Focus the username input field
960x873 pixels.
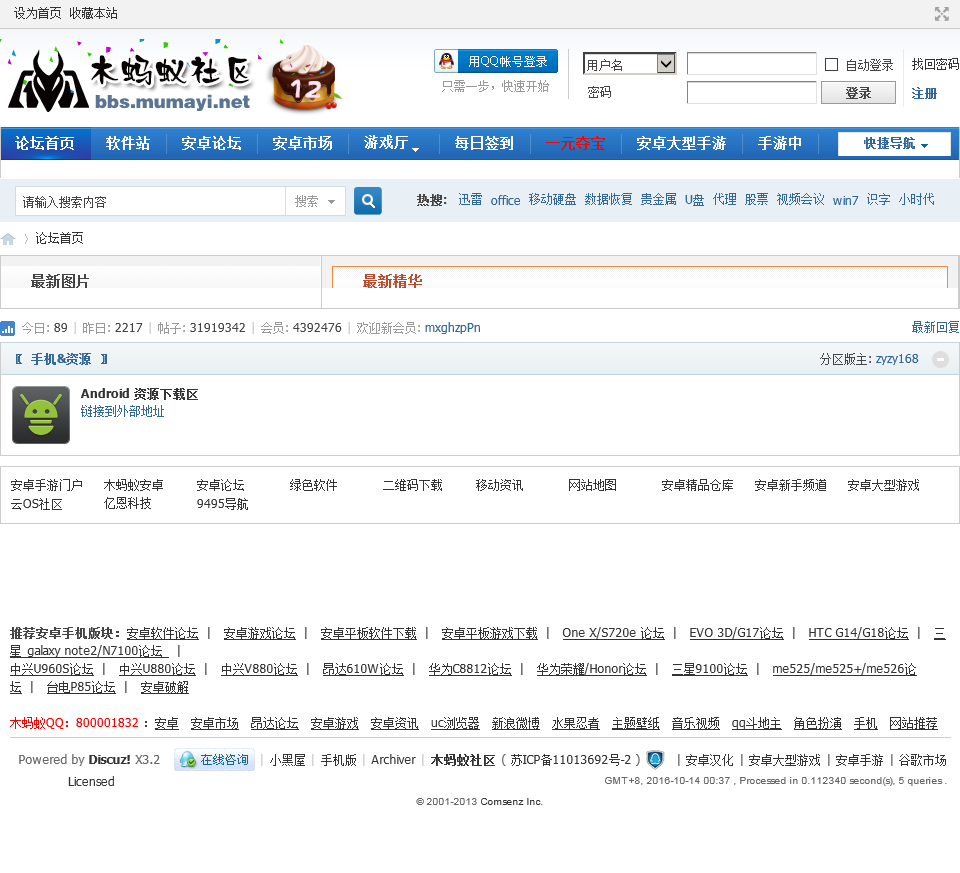click(751, 63)
